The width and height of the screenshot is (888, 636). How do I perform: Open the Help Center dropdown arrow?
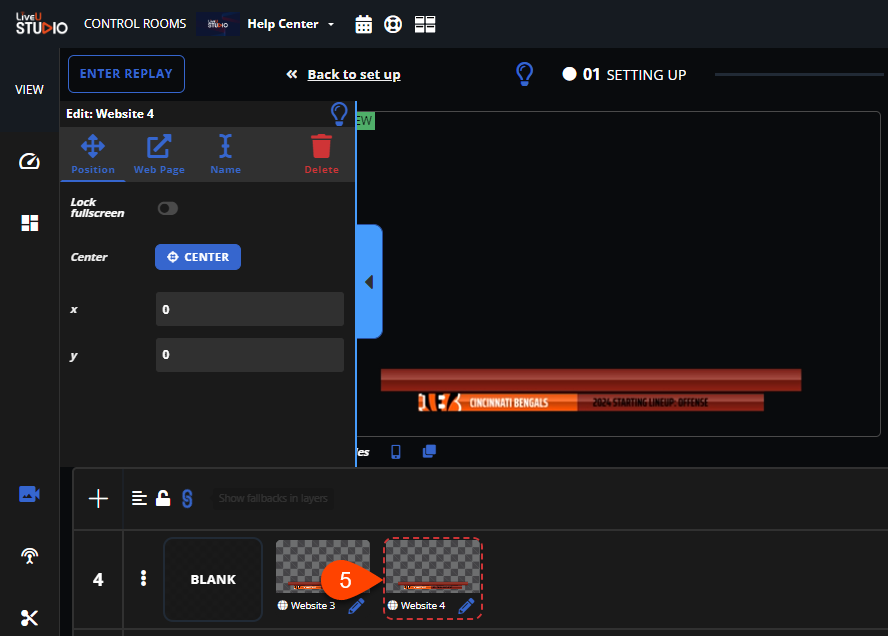[331, 24]
